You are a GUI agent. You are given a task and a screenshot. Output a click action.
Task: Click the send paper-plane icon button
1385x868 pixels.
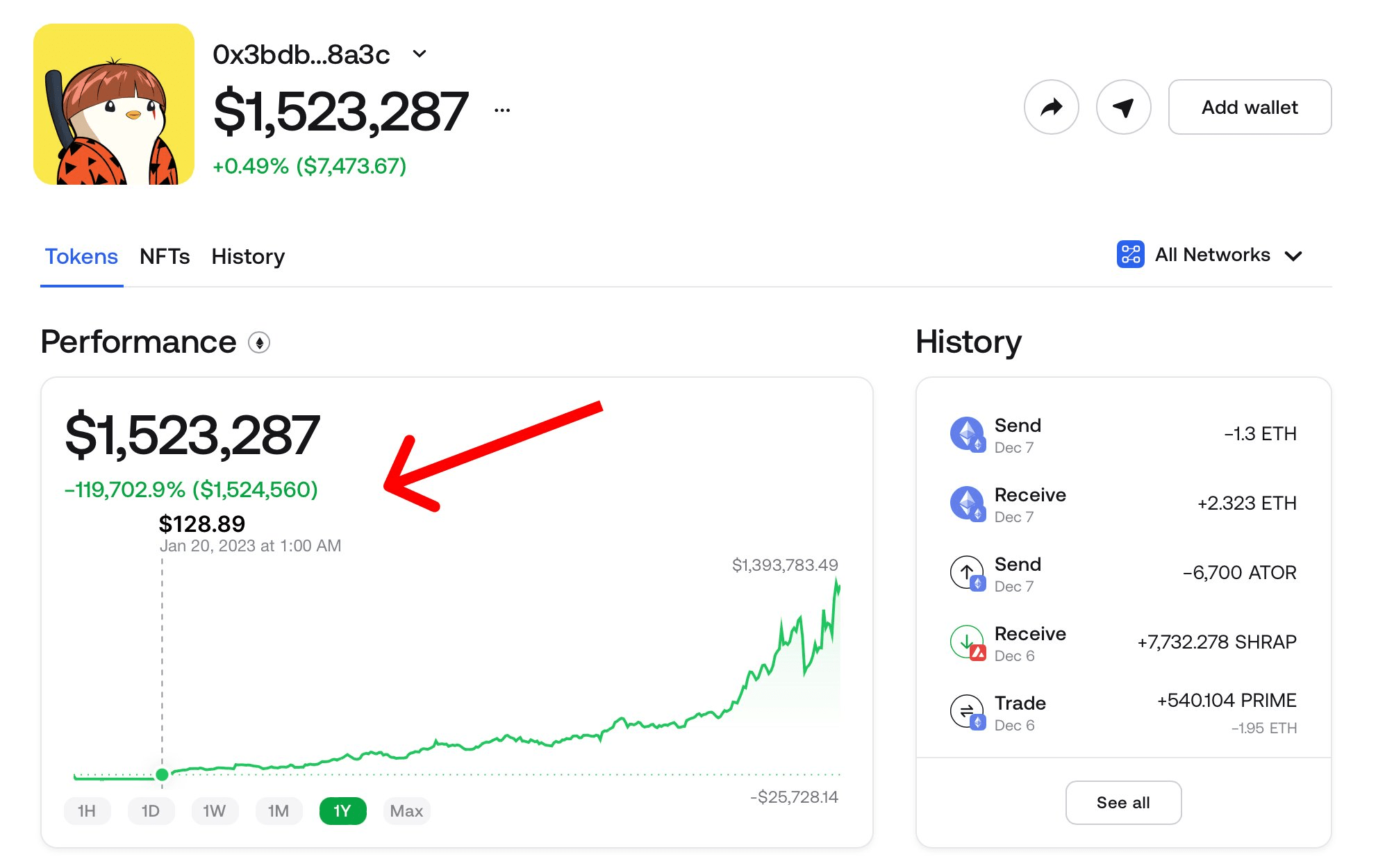click(1123, 107)
